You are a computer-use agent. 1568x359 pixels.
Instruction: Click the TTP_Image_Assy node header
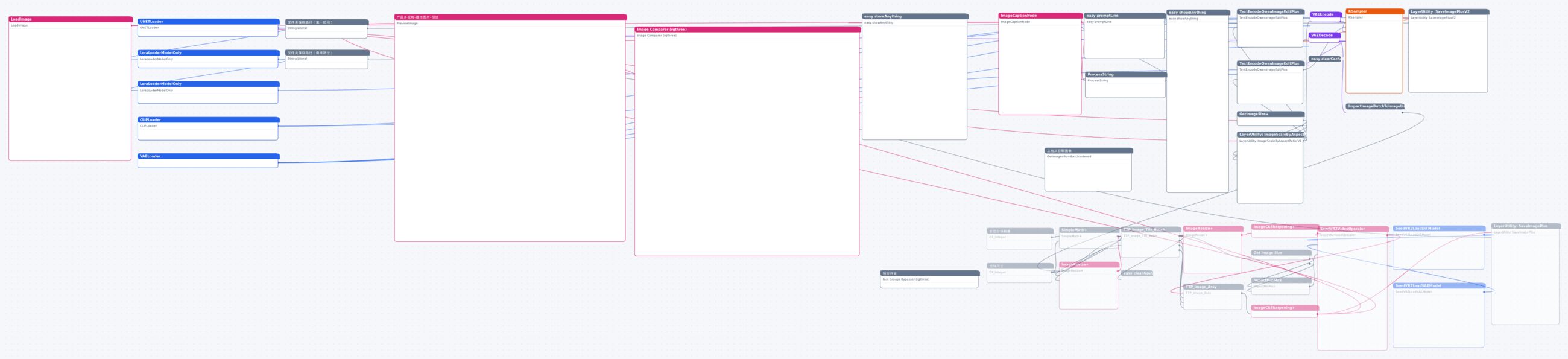1213,287
